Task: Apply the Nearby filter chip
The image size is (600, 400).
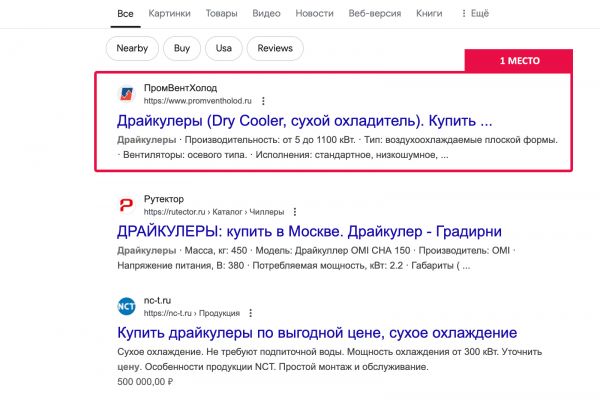Action: 132,48
